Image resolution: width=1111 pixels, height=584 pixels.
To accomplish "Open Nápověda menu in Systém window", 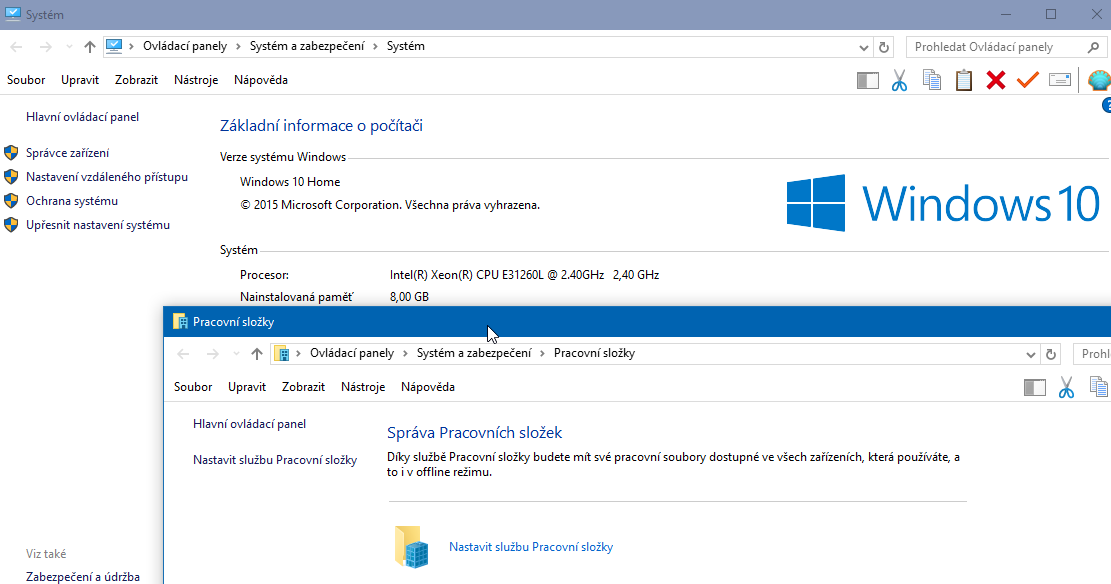I will click(261, 80).
